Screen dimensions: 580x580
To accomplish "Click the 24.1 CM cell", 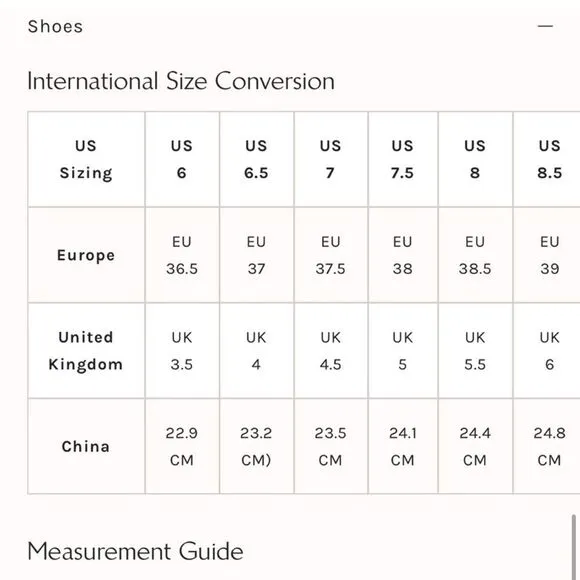I will coord(403,446).
